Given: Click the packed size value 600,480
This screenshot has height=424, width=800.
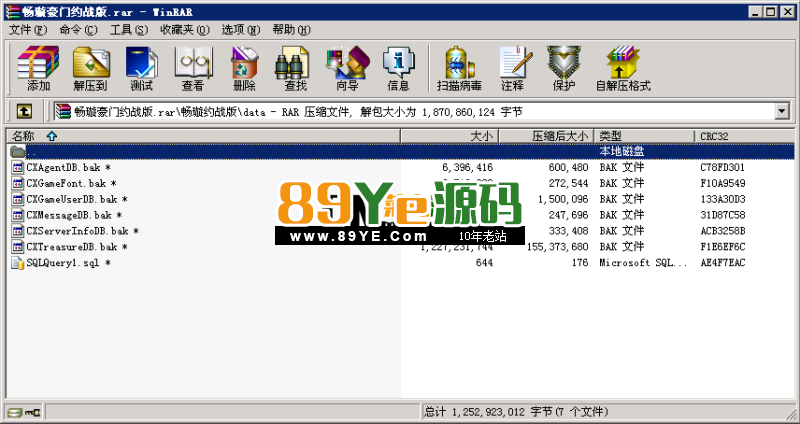Looking at the screenshot, I should click(x=568, y=167).
